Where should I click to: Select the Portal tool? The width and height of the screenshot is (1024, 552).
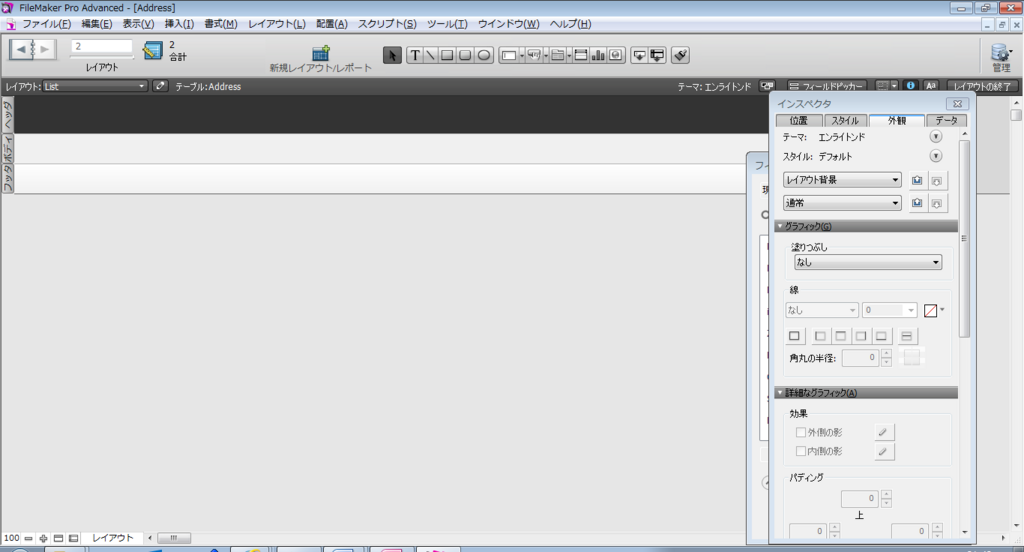(x=581, y=56)
